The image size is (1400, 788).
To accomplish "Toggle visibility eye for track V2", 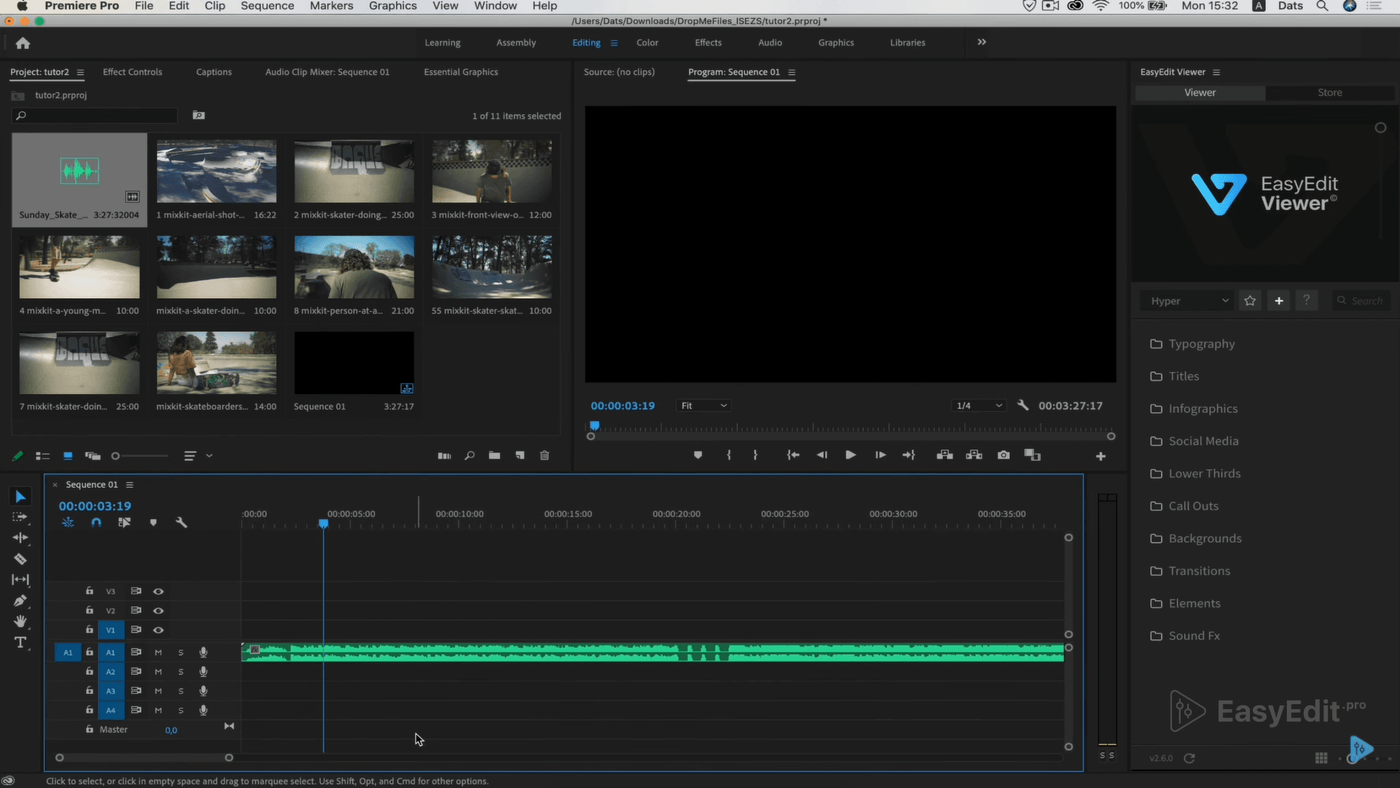I will pyautogui.click(x=158, y=611).
